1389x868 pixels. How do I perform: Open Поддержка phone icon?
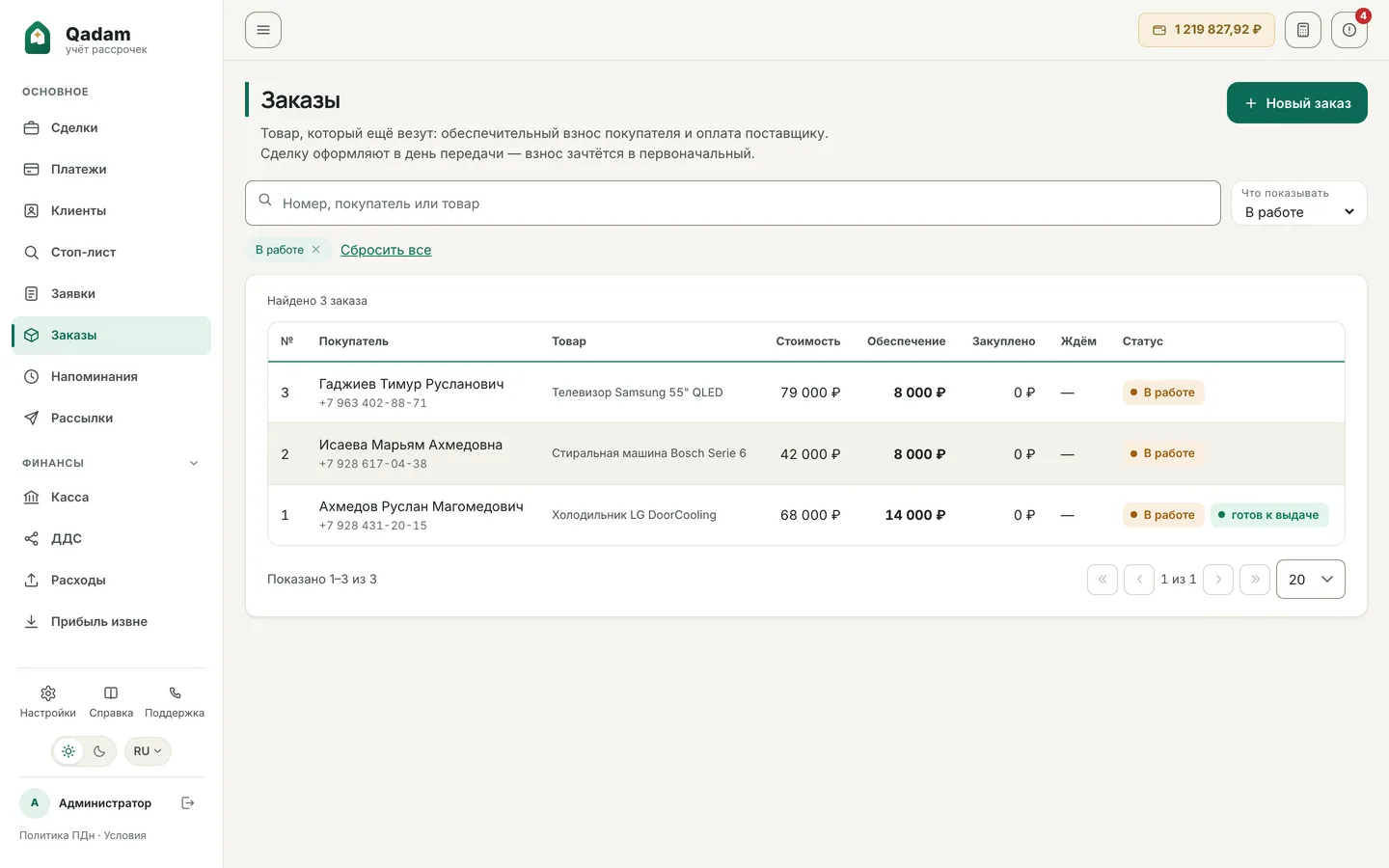pyautogui.click(x=175, y=693)
